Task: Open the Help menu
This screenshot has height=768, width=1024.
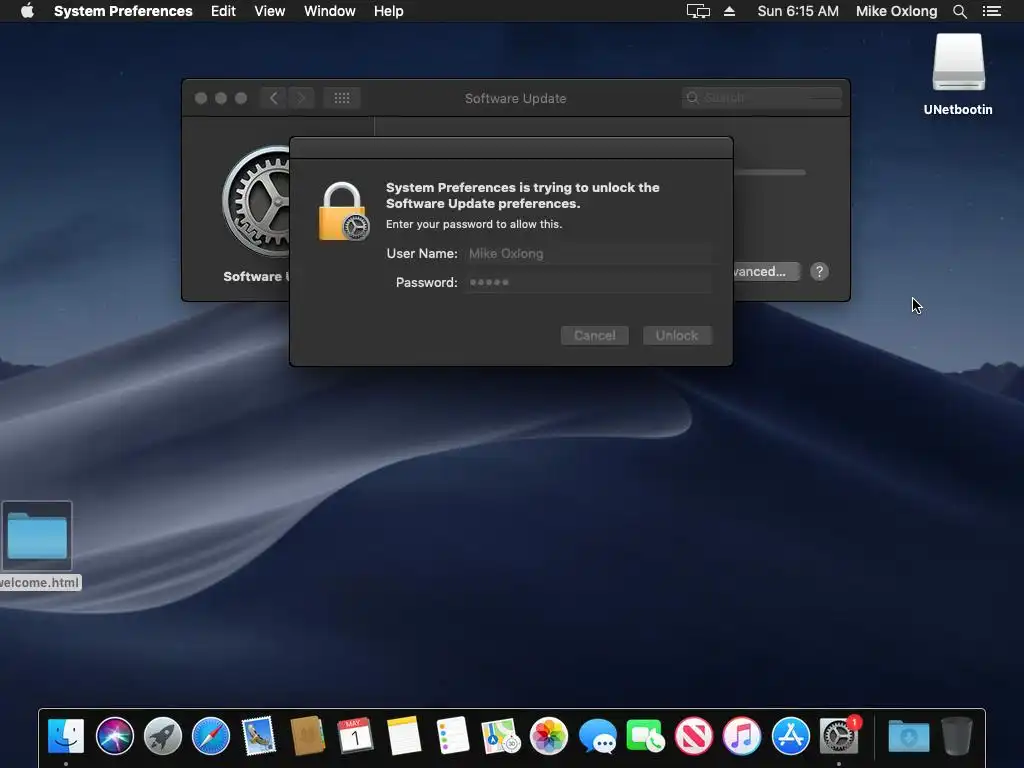Action: coord(389,11)
